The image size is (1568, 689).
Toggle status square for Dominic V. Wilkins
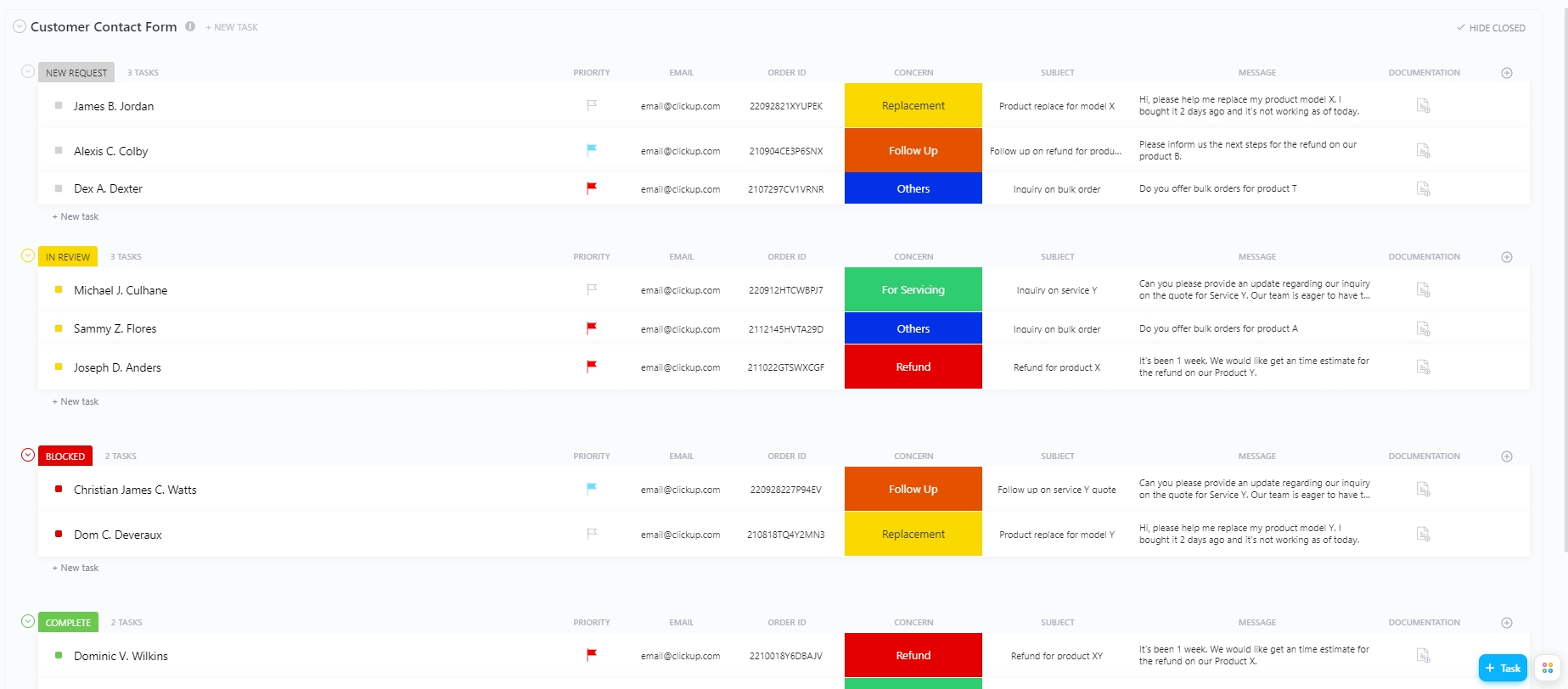pos(59,655)
